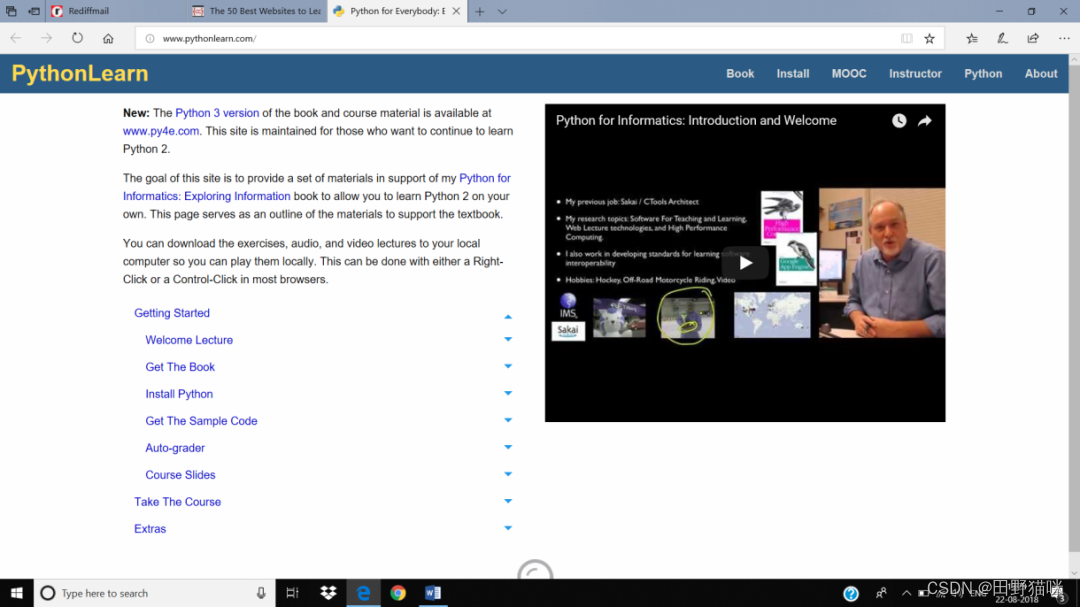1080x607 pixels.
Task: Refresh the current page
Action: pos(77,39)
